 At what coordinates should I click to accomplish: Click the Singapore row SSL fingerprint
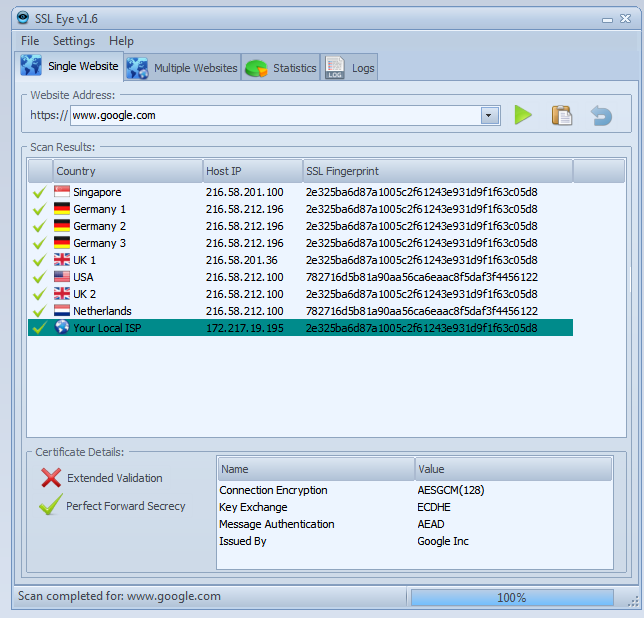(421, 192)
